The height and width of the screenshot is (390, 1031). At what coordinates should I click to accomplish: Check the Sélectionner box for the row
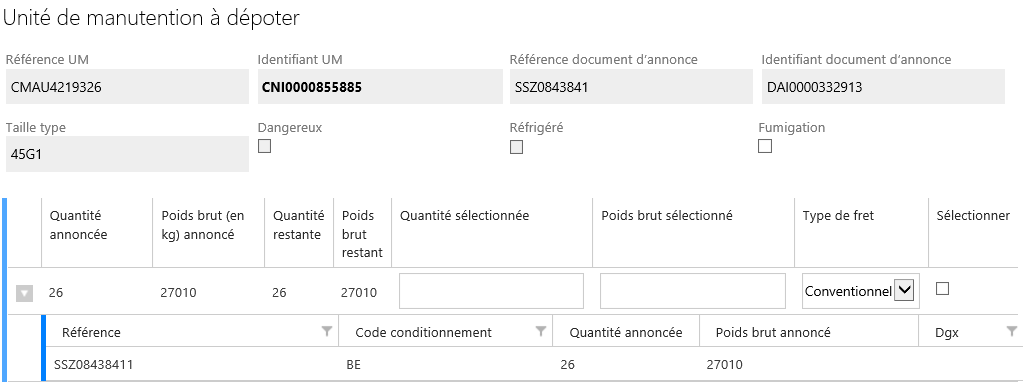pyautogui.click(x=942, y=288)
